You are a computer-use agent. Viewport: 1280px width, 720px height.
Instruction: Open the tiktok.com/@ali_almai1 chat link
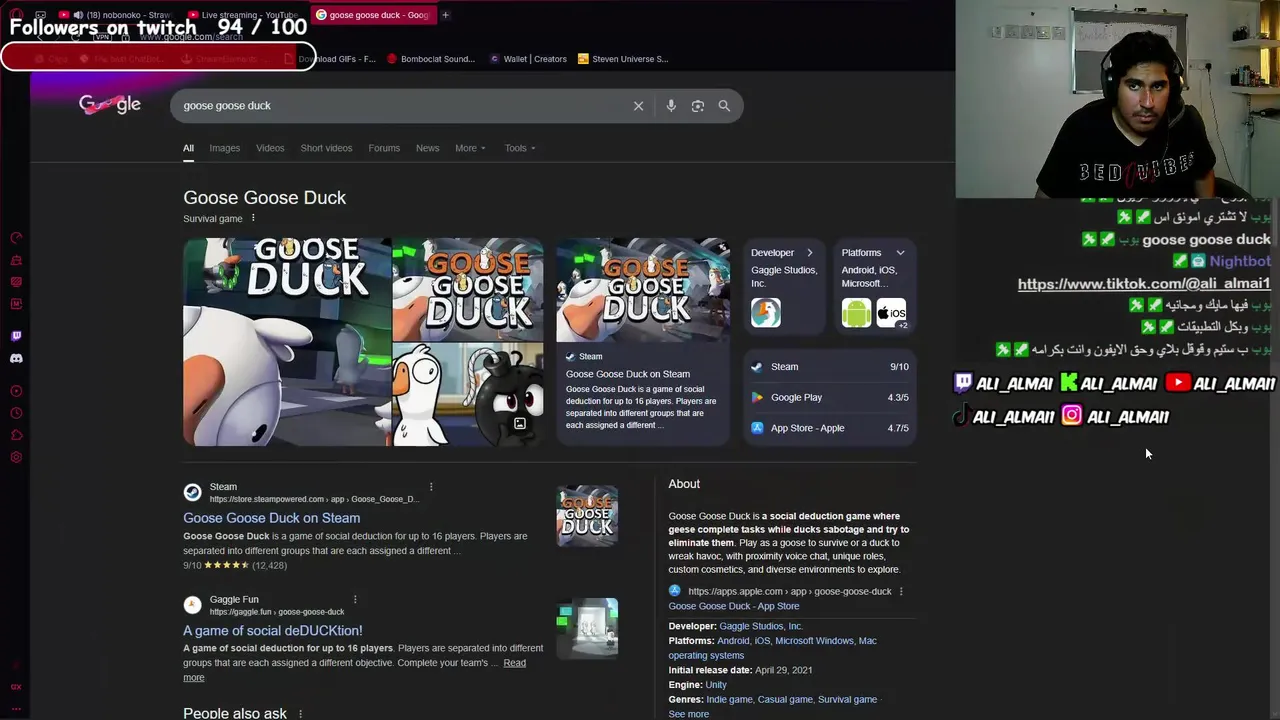1143,284
